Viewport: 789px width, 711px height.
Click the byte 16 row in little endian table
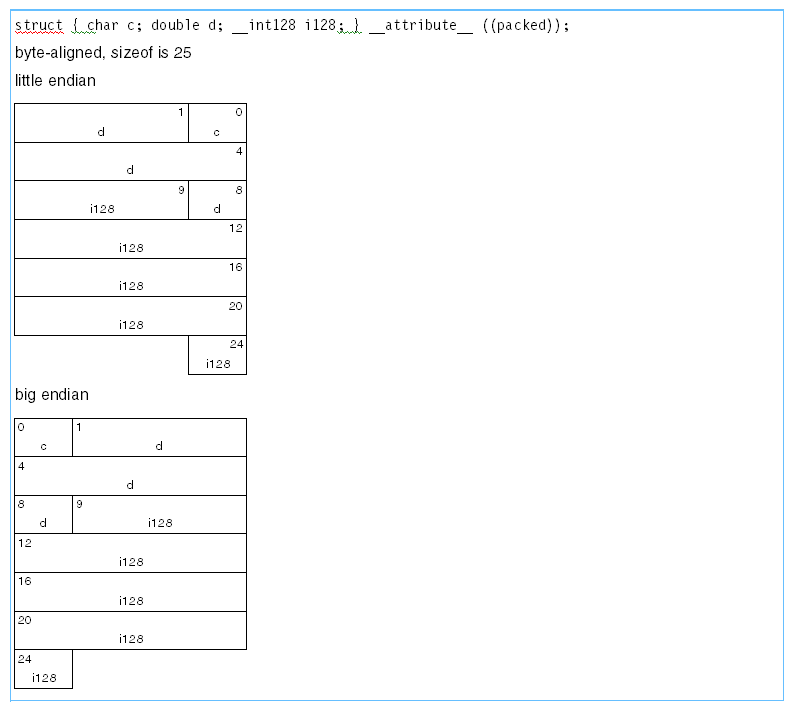tap(130, 277)
